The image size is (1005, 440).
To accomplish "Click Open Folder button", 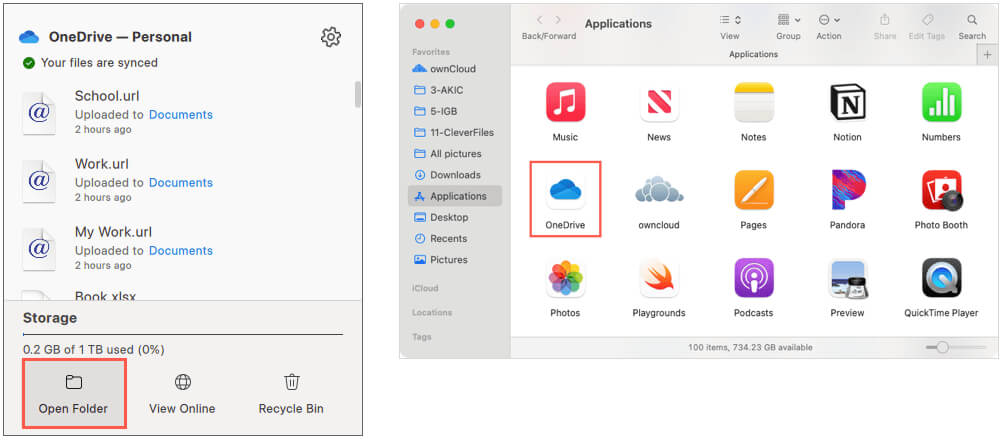I will 74,394.
